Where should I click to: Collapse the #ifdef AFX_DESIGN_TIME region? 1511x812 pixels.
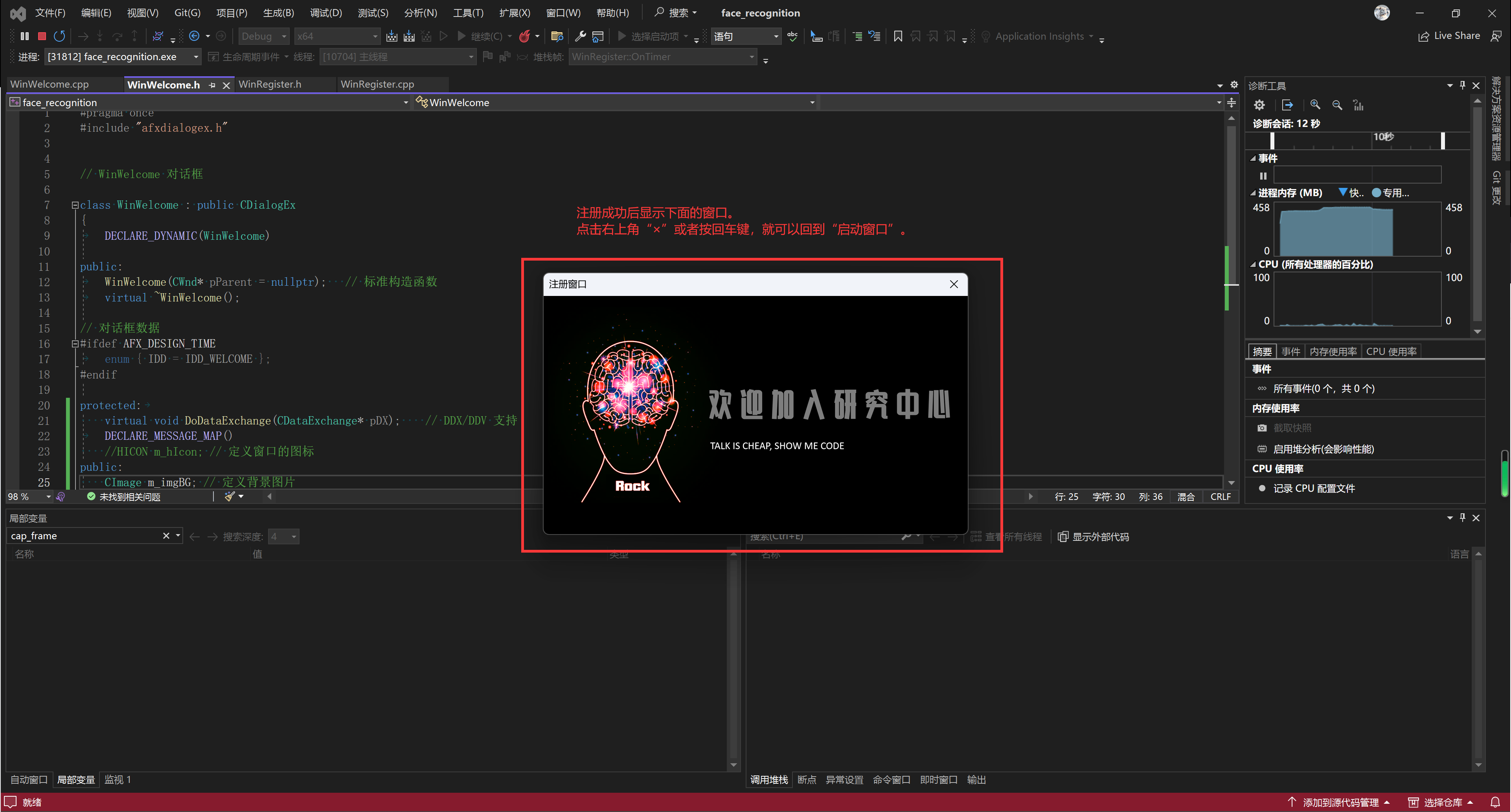pyautogui.click(x=75, y=344)
